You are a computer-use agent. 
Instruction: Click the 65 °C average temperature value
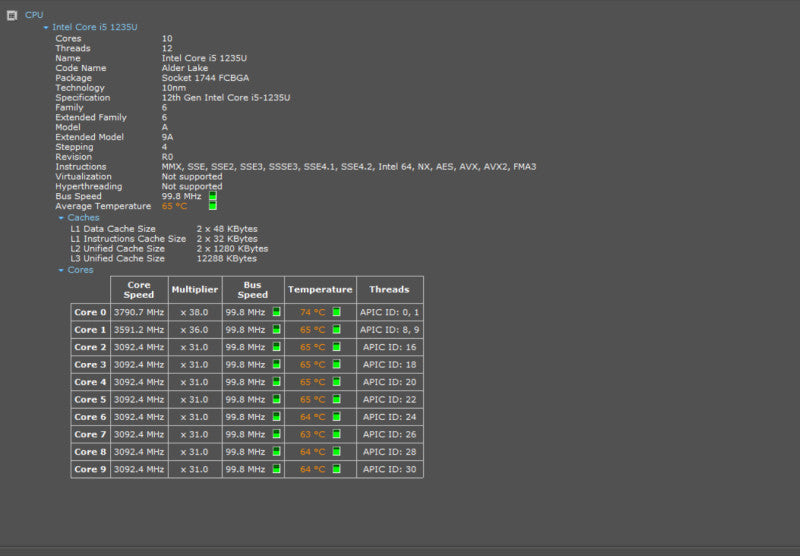click(174, 206)
